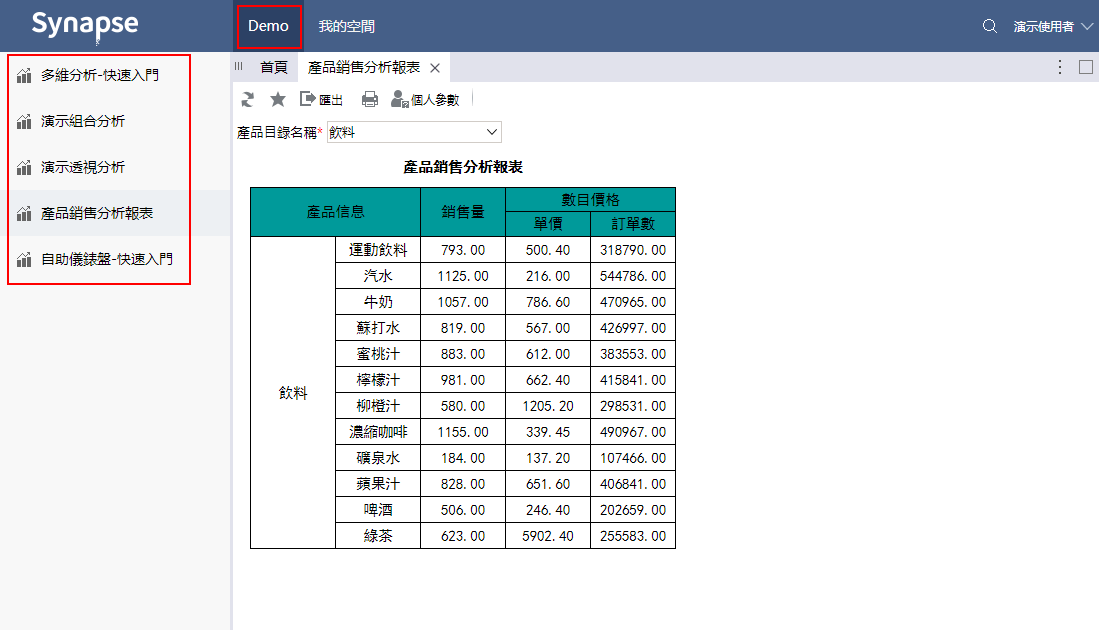The image size is (1099, 630).
Task: Open 多維分析-快速入門 in sidebar
Action: tap(99, 75)
